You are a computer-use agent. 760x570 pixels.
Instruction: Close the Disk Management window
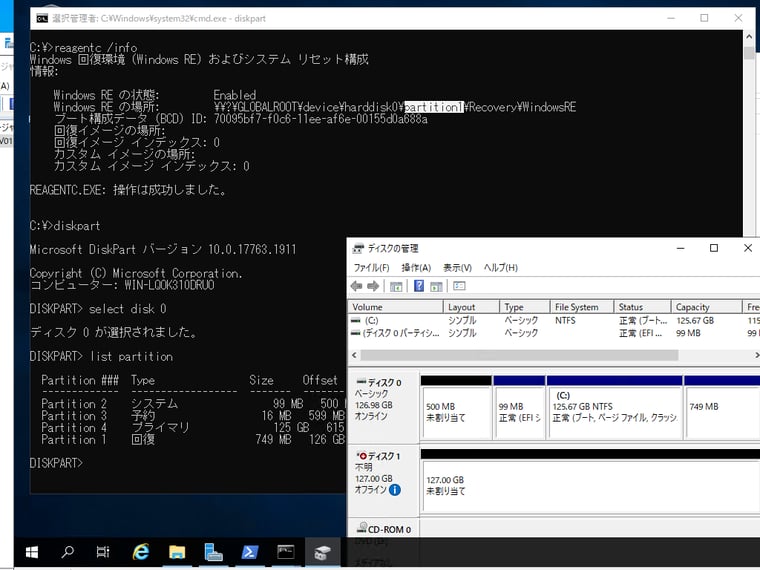point(747,248)
